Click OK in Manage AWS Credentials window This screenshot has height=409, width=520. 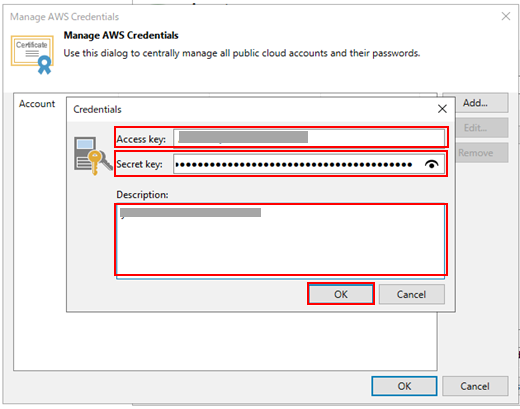[404, 386]
